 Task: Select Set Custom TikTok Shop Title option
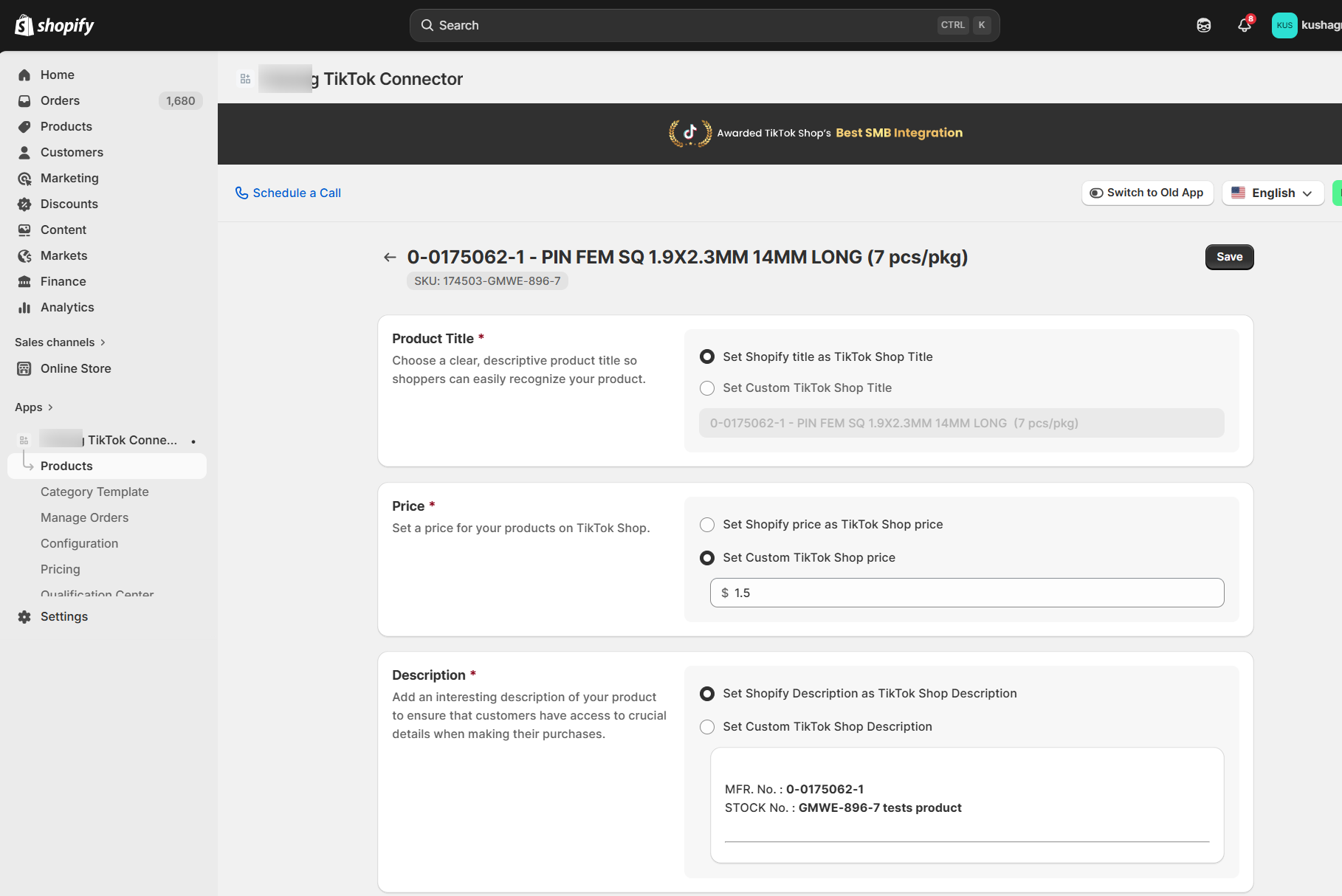point(707,387)
